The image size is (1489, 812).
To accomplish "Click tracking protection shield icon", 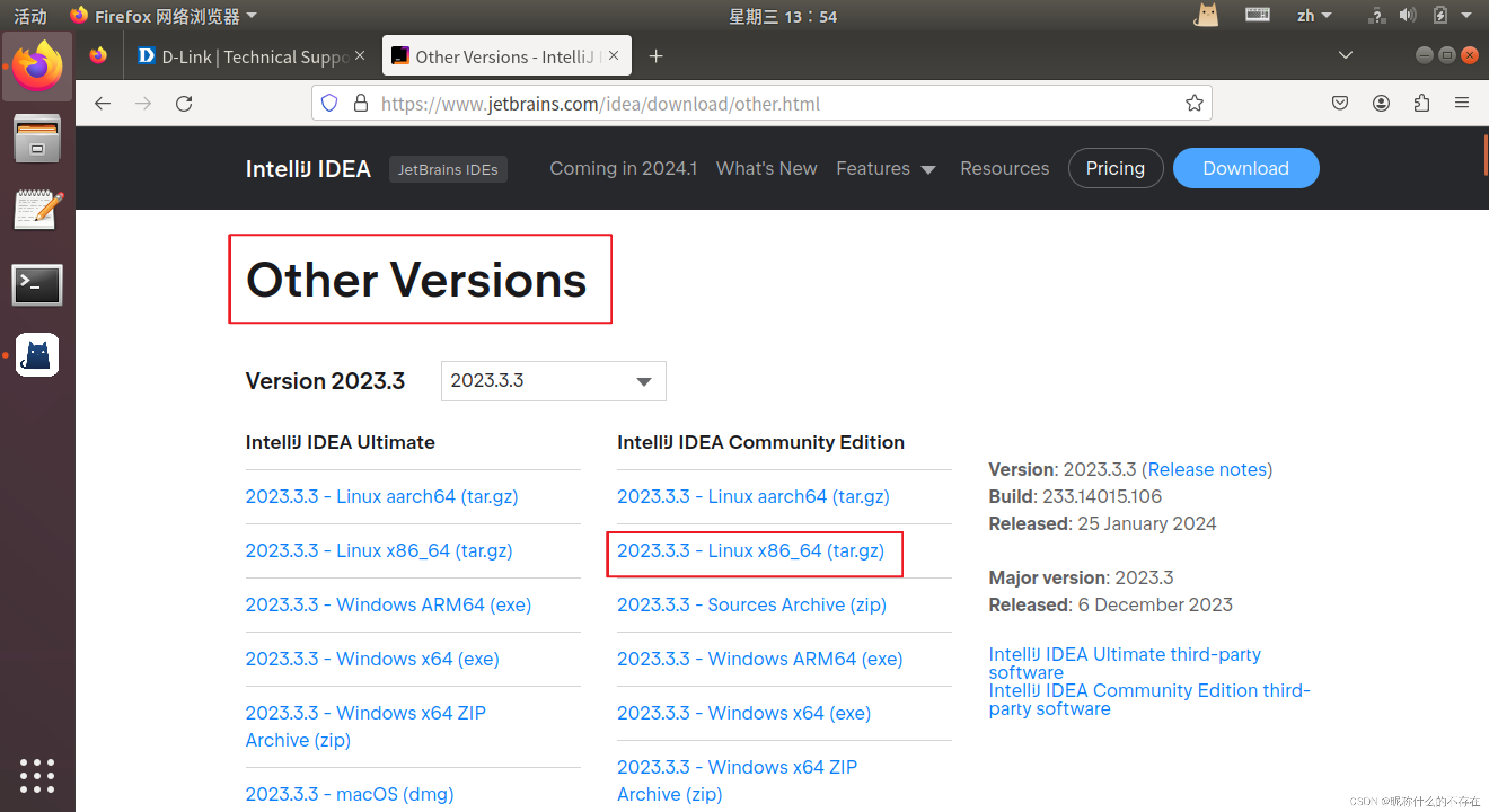I will 329,103.
